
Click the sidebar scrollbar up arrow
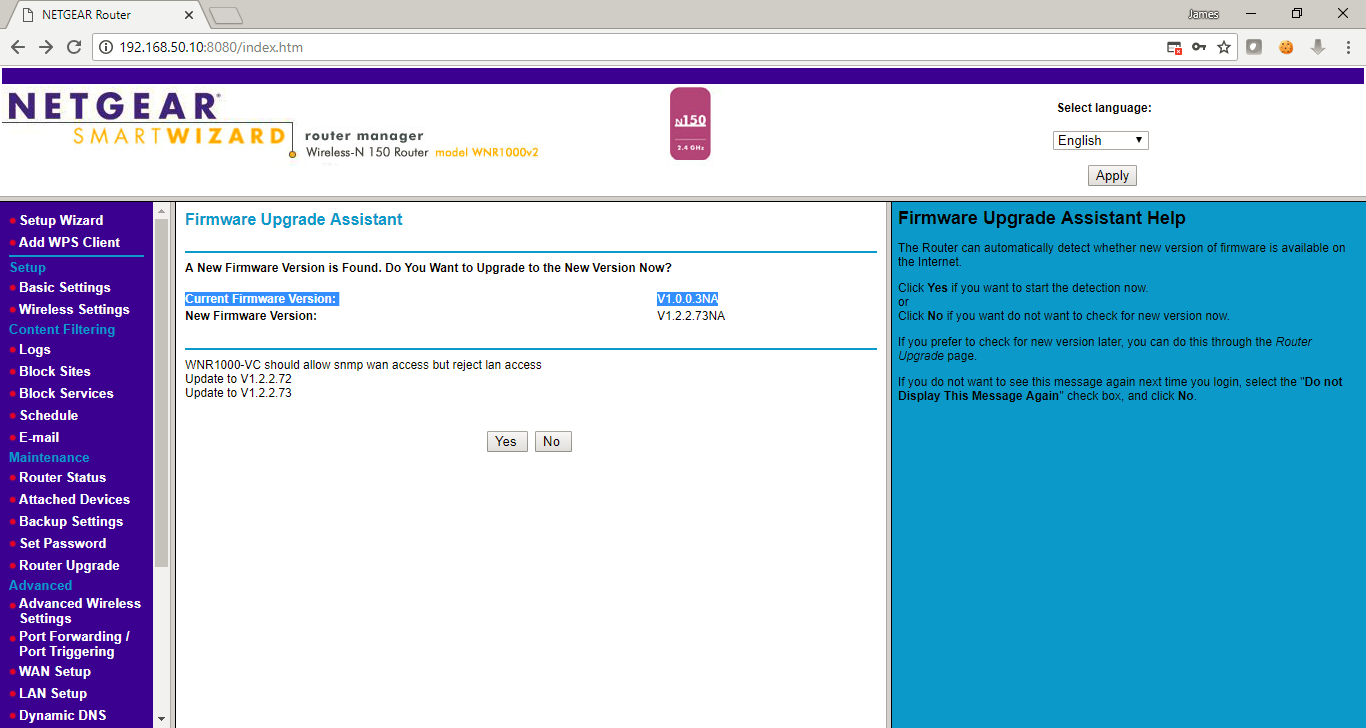[162, 211]
